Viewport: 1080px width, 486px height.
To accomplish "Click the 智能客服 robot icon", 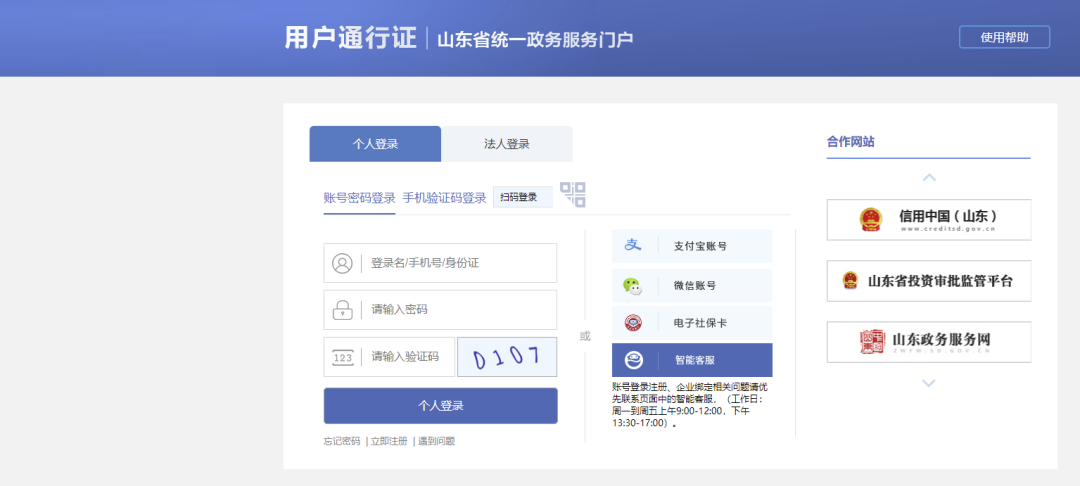I will tap(632, 360).
